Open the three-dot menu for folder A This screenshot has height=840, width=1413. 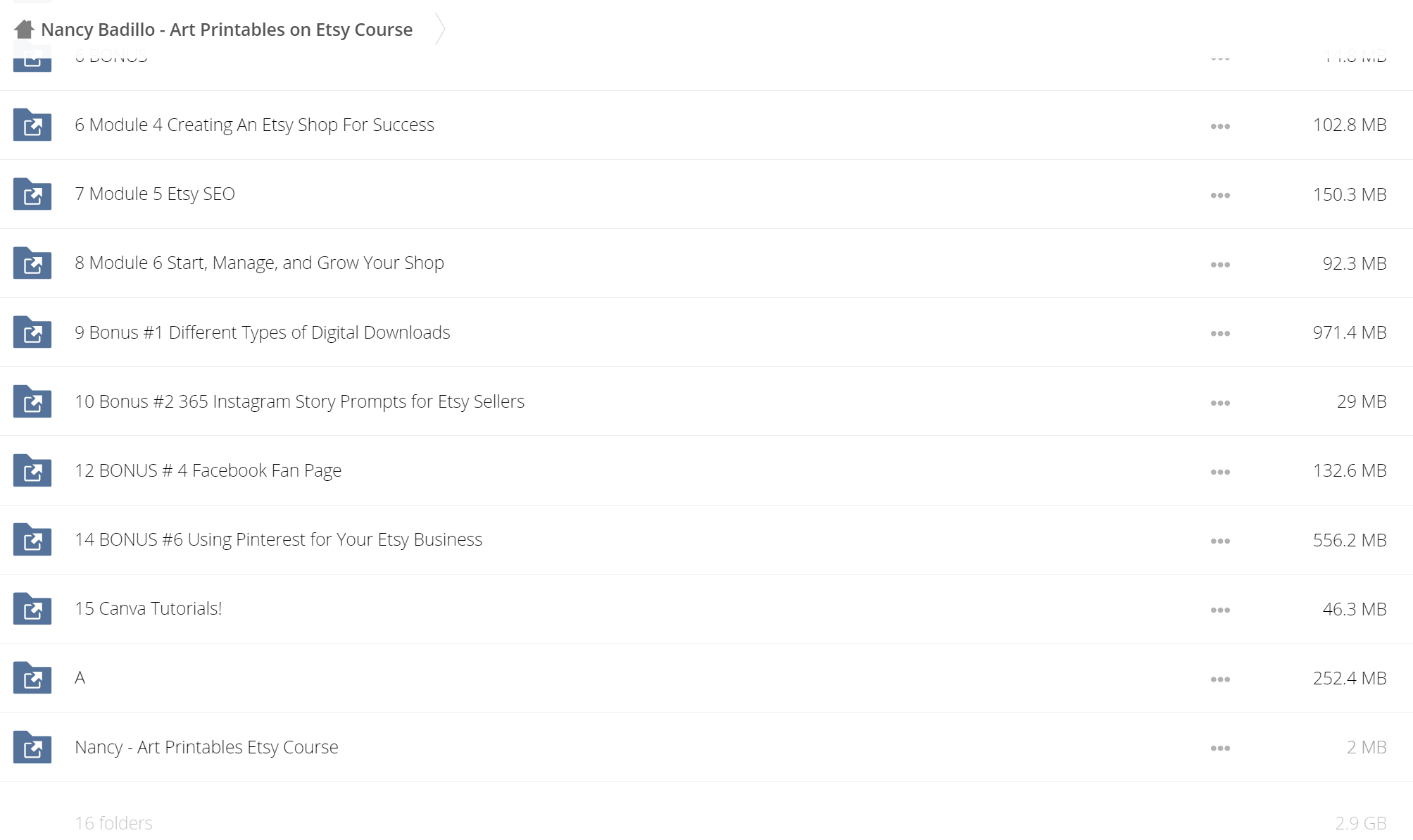(1220, 679)
